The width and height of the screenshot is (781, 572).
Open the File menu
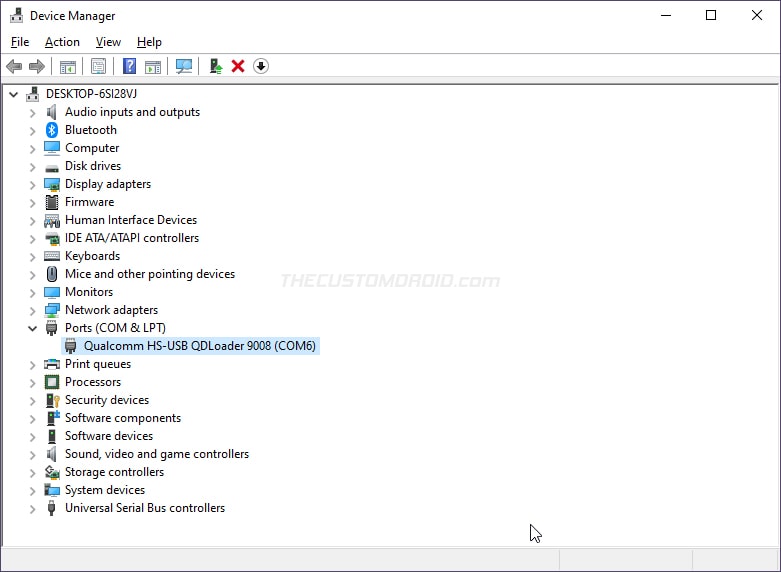[20, 42]
